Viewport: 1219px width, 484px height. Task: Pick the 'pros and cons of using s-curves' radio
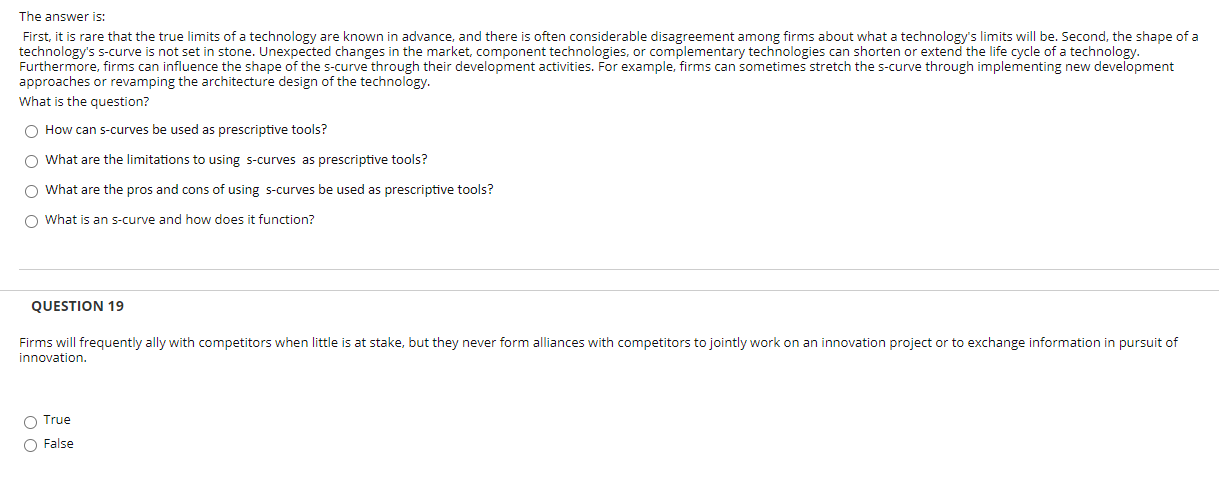tap(32, 191)
